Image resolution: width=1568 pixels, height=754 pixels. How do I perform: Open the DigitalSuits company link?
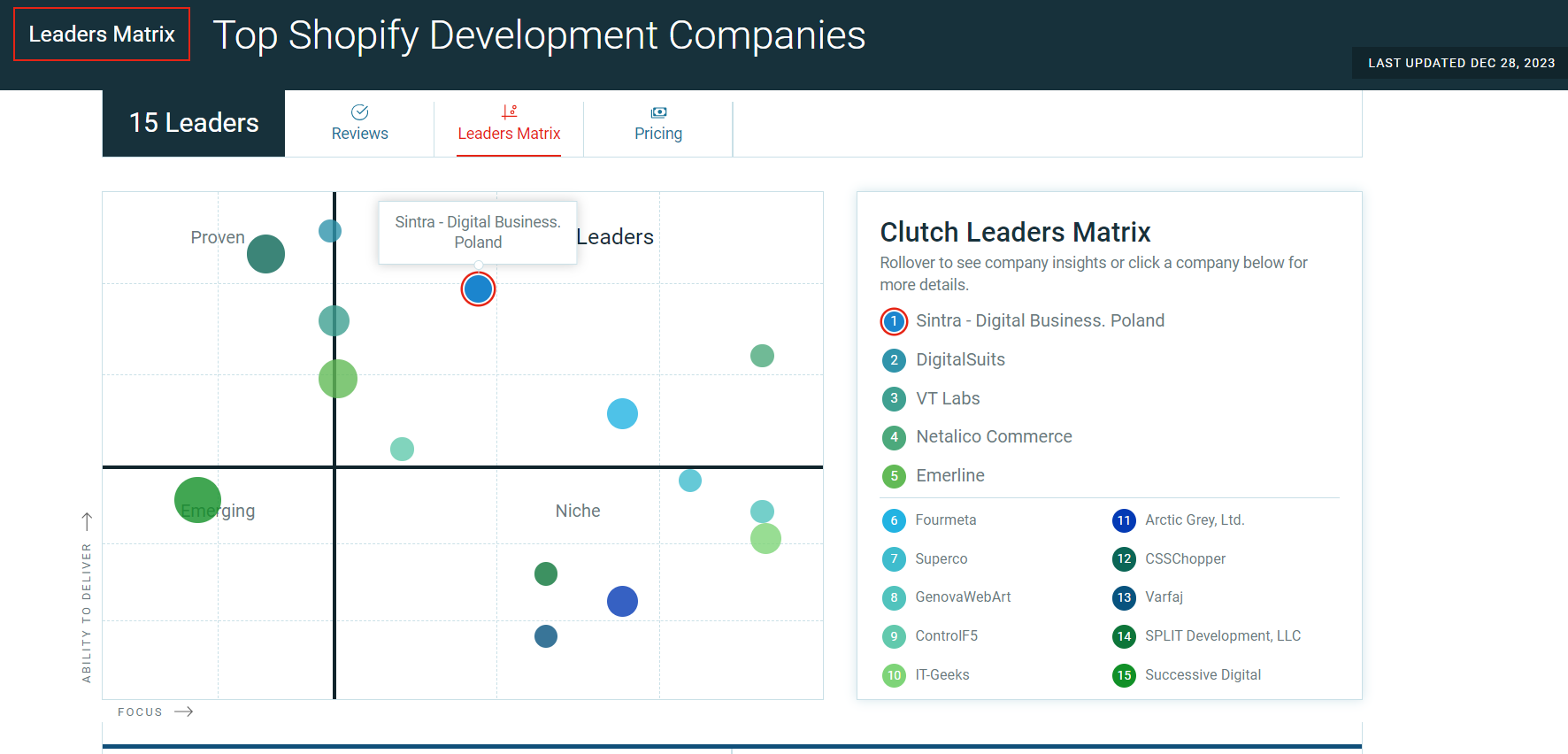pos(960,359)
